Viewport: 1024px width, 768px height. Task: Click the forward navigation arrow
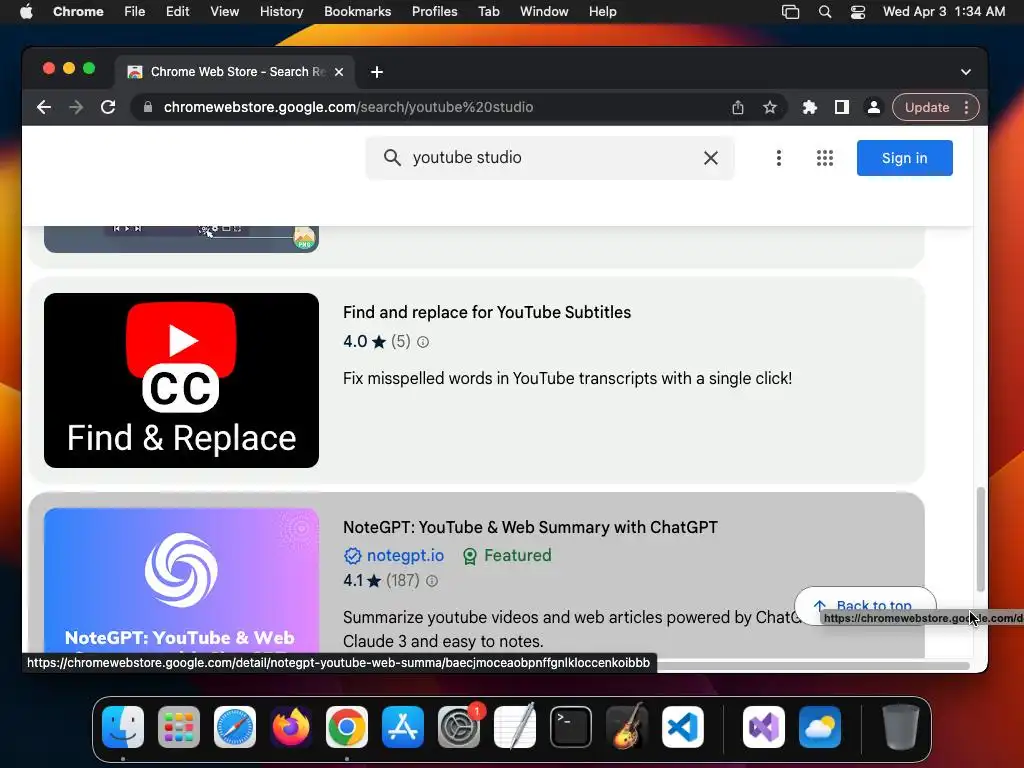76,107
